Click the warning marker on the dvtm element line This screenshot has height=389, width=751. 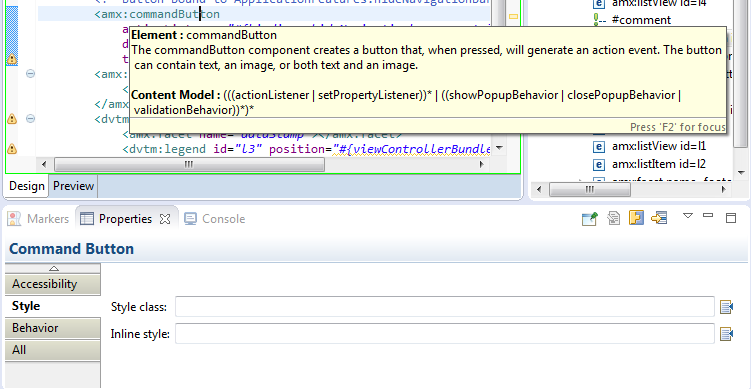pos(11,119)
